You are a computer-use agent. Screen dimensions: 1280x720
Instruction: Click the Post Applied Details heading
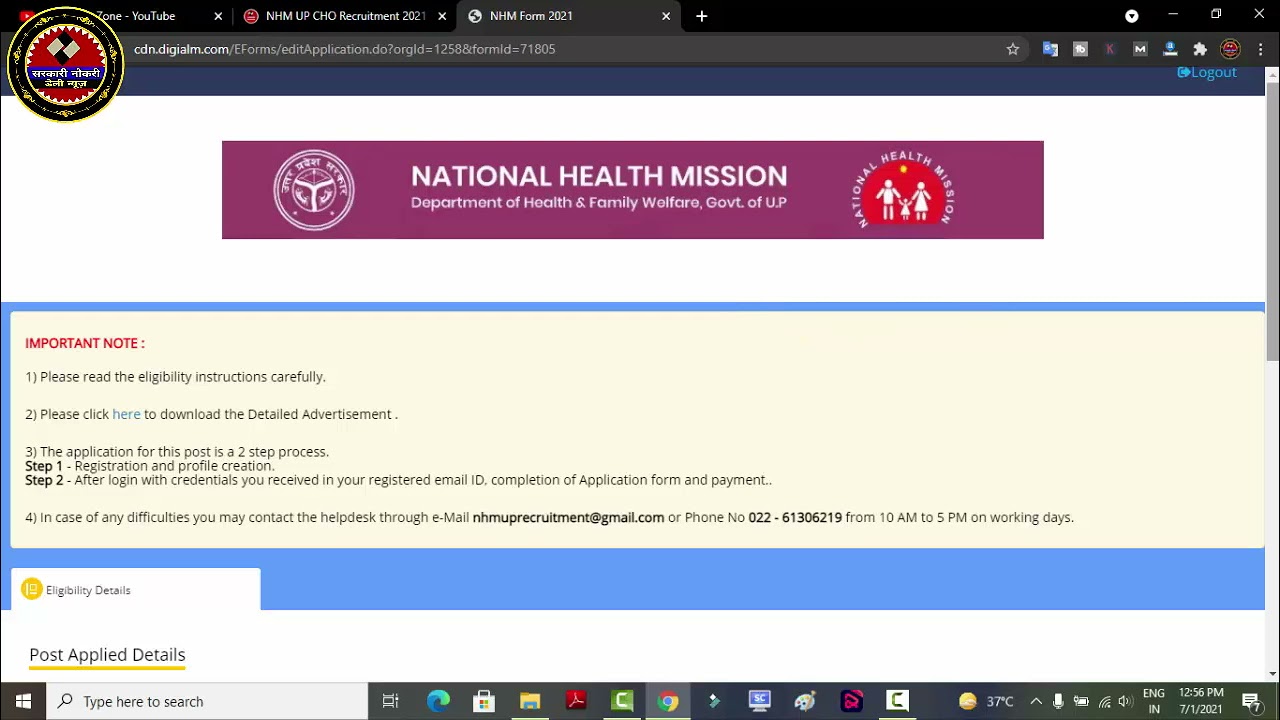[x=107, y=654]
